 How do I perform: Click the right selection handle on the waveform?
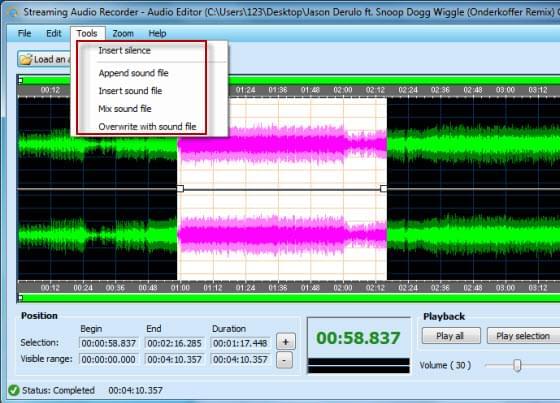pos(383,188)
